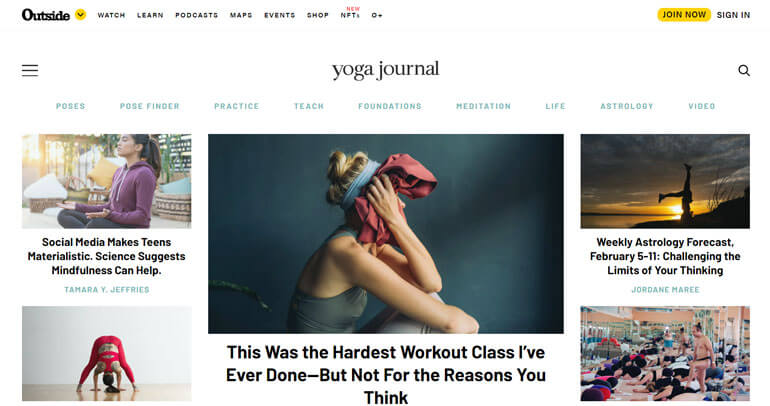Open the POSE FINDER section
Image resolution: width=770 pixels, height=406 pixels.
click(150, 106)
